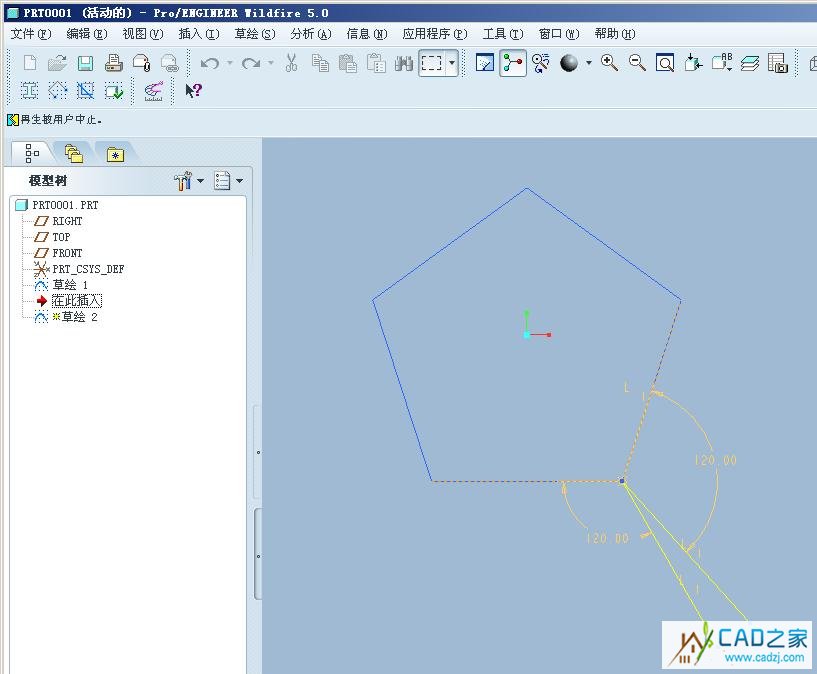Open the View Manager icon
This screenshot has width=817, height=674.
(x=777, y=63)
